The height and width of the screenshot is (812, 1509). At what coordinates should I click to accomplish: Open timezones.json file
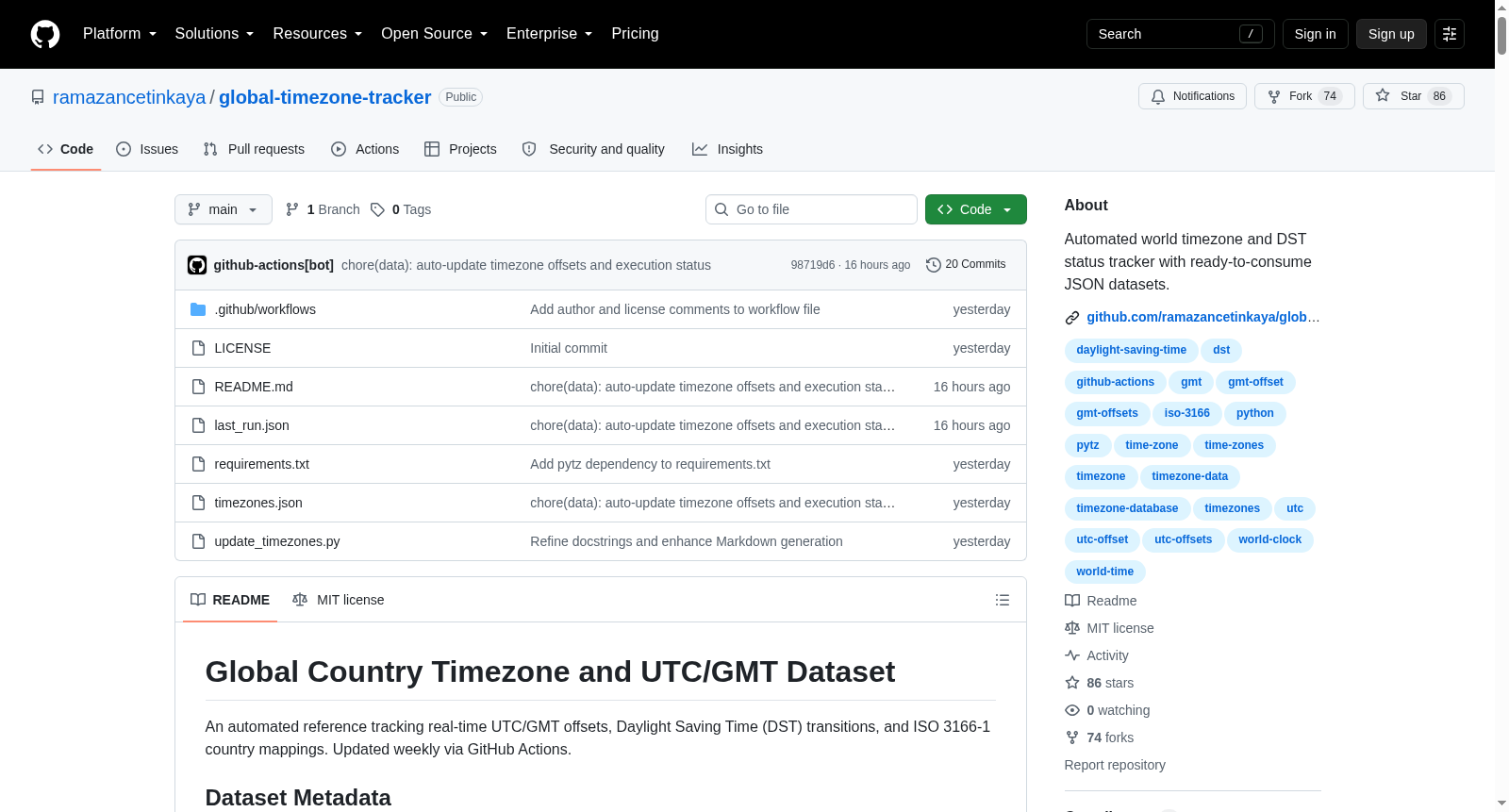258,503
